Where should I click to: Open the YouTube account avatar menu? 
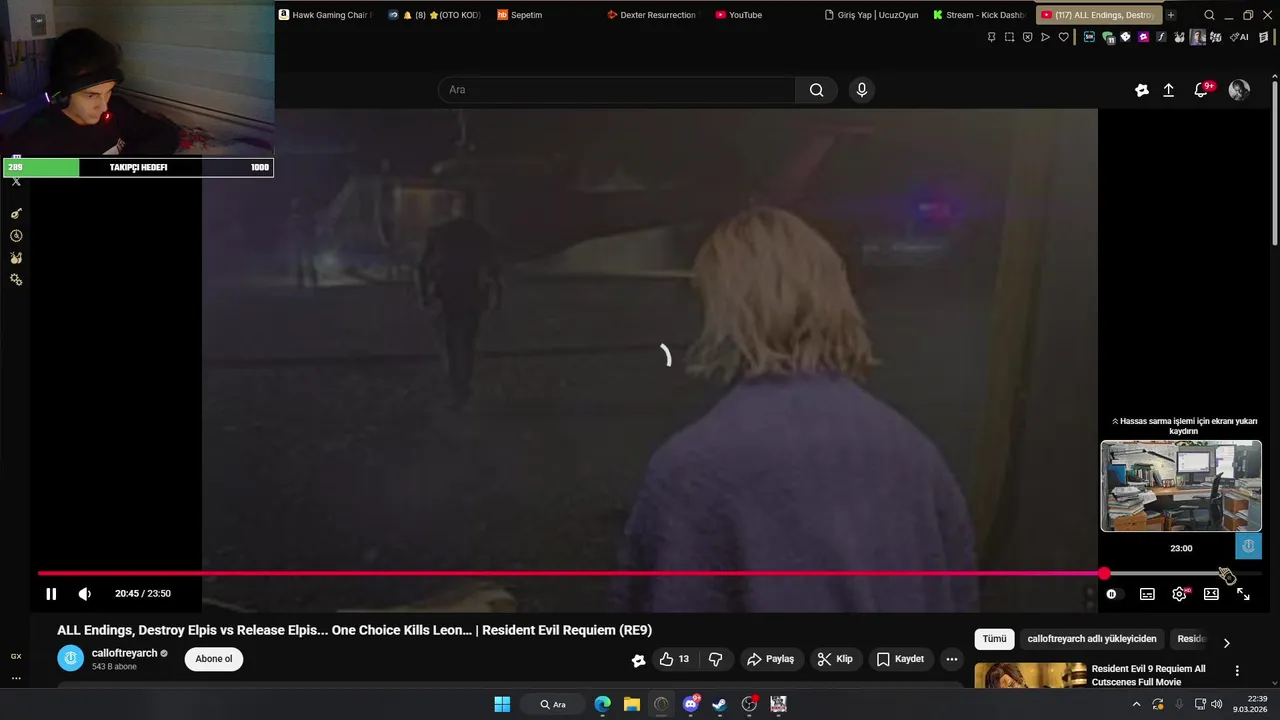[1239, 90]
